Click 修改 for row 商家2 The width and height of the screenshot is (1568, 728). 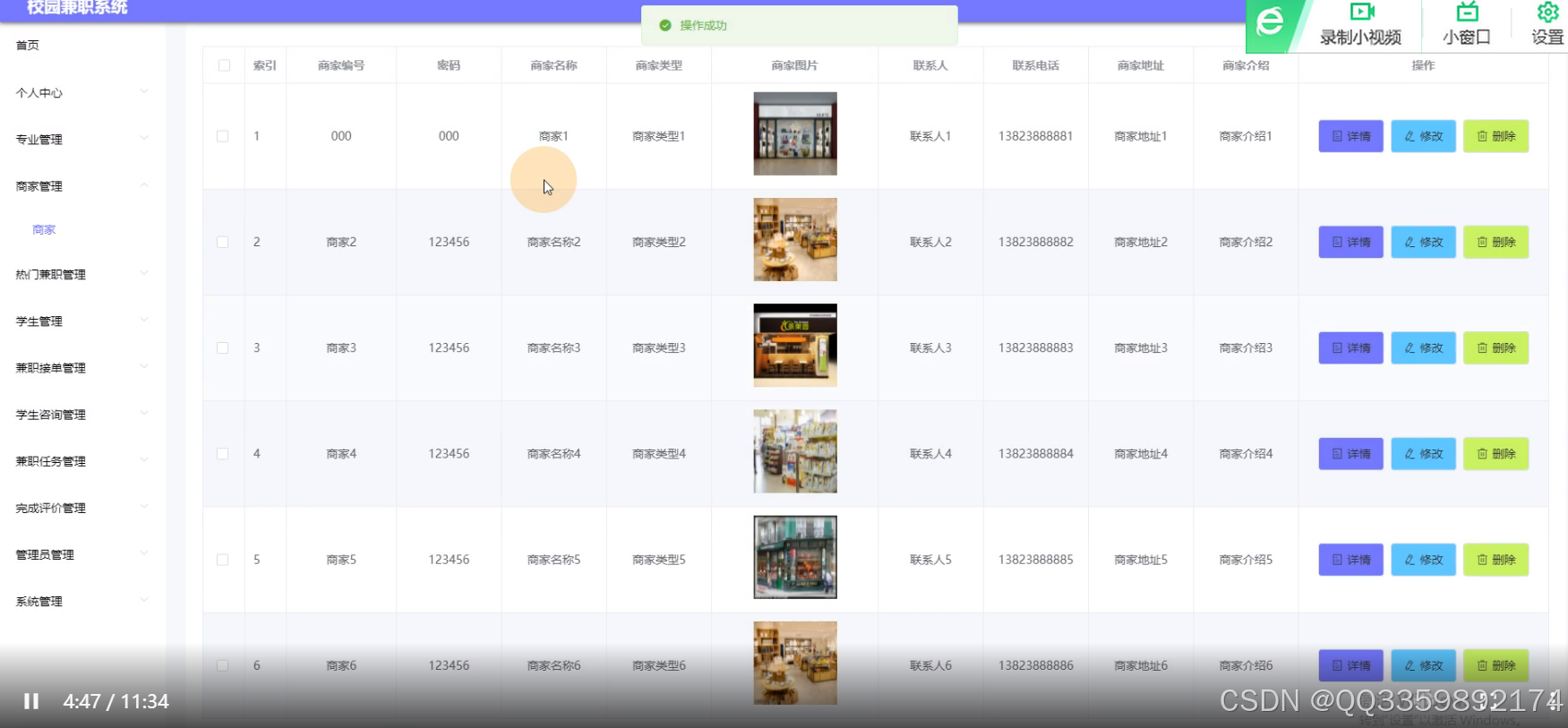point(1423,242)
